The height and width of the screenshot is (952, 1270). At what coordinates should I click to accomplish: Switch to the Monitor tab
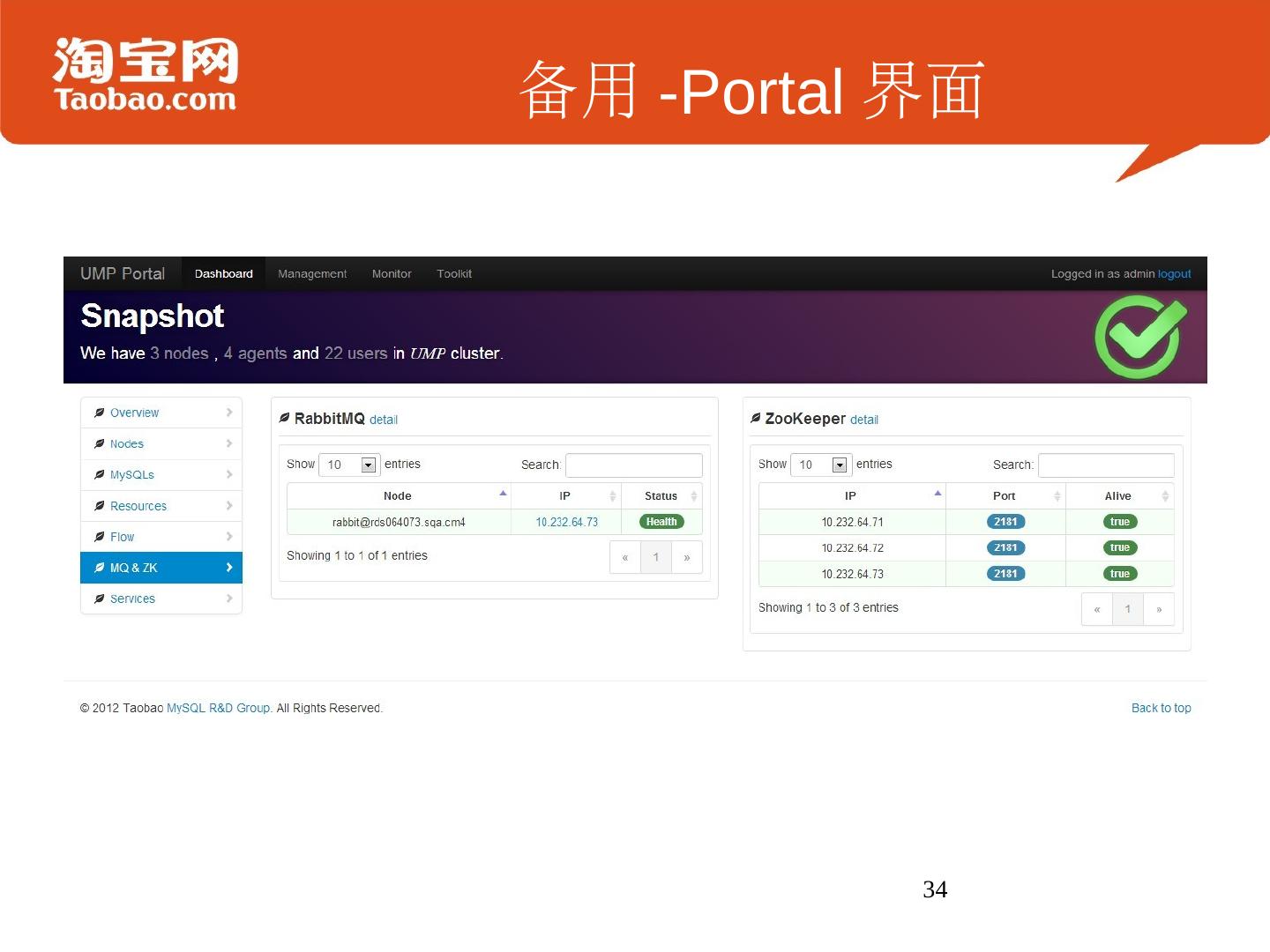(x=392, y=274)
